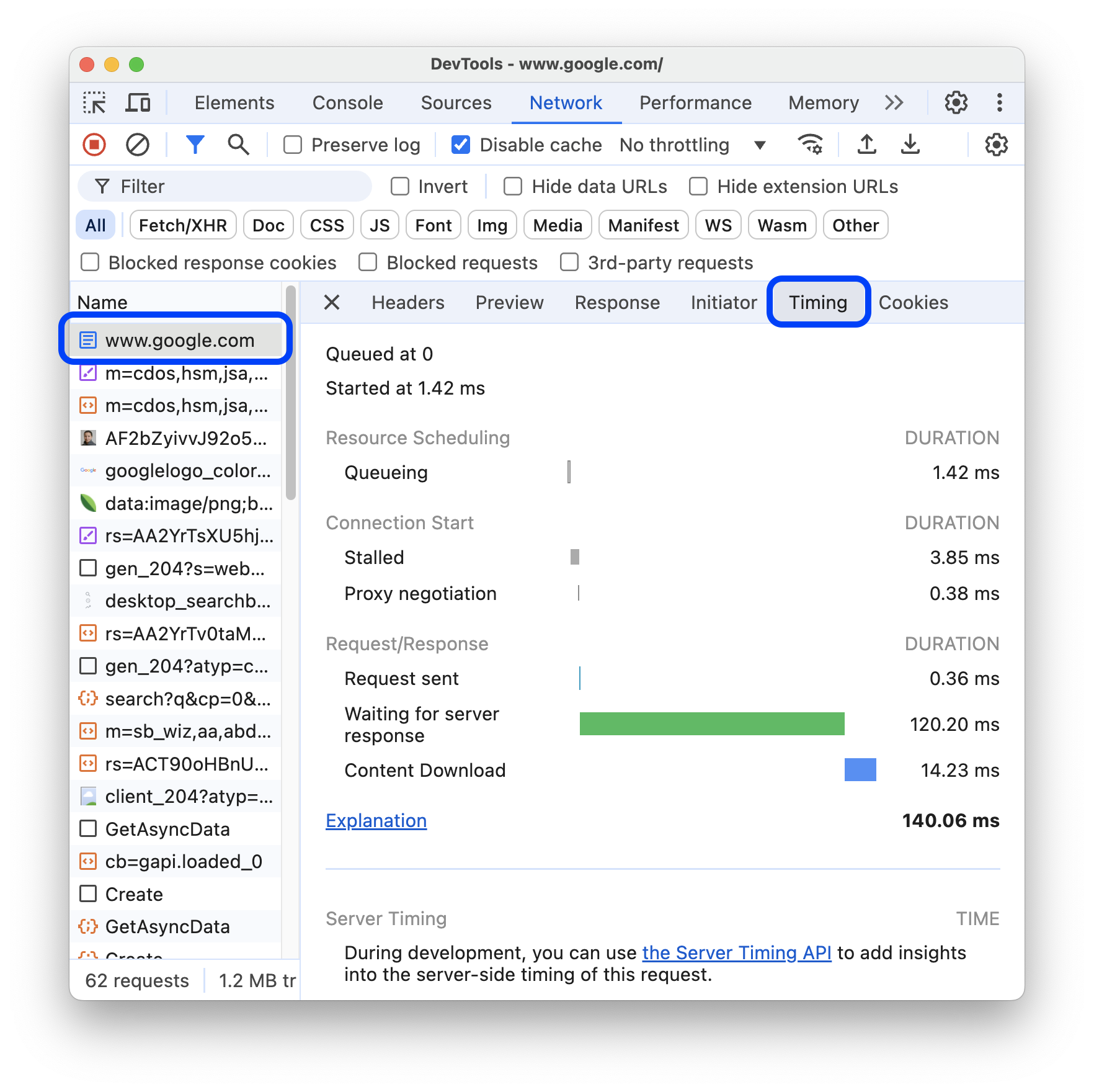Toggle the device emulation toolbar
The width and height of the screenshot is (1094, 1092).
(138, 102)
